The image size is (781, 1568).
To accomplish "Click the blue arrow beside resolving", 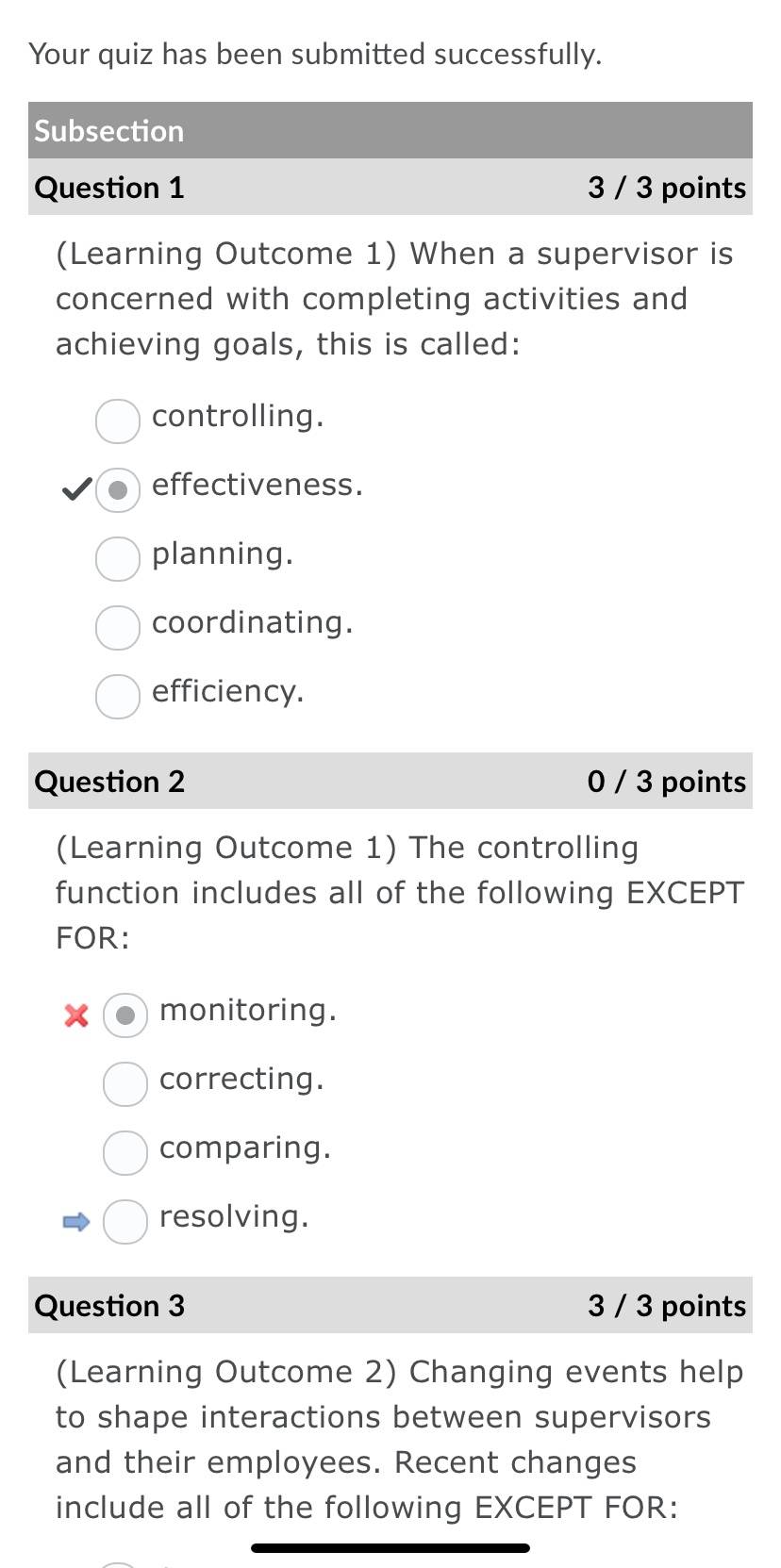I will click(76, 1222).
